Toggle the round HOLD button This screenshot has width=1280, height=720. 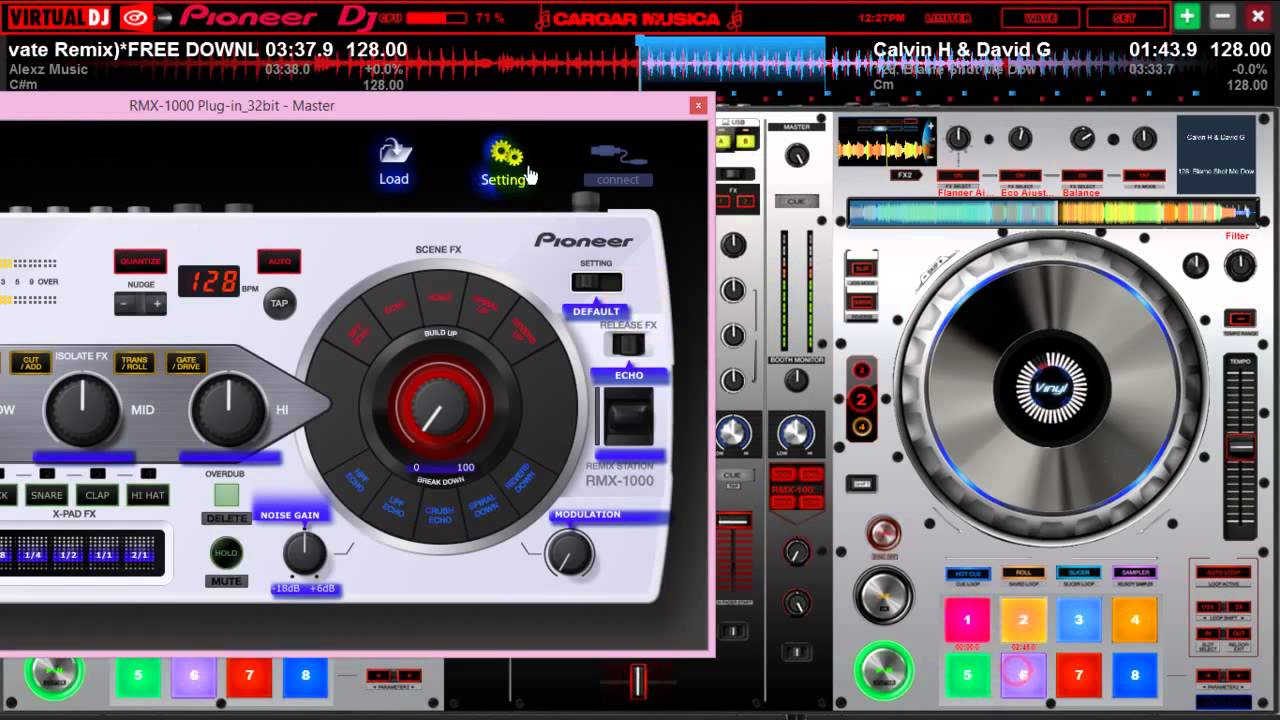[x=226, y=553]
